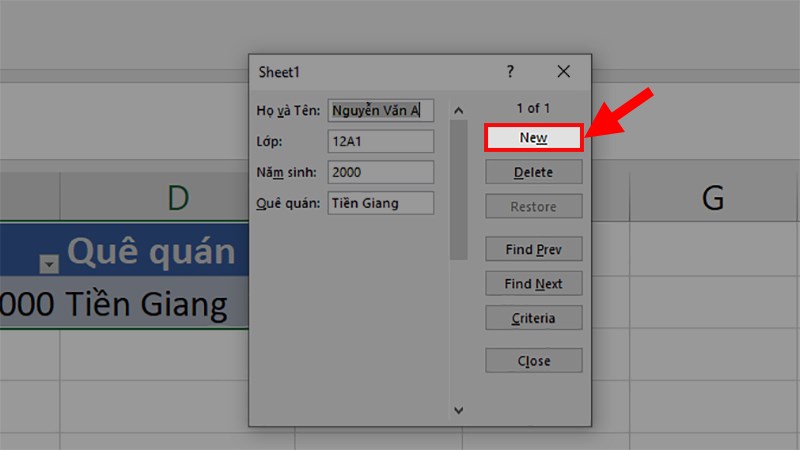Go to previous record with Find Prev
800x450 pixels.
[x=533, y=249]
